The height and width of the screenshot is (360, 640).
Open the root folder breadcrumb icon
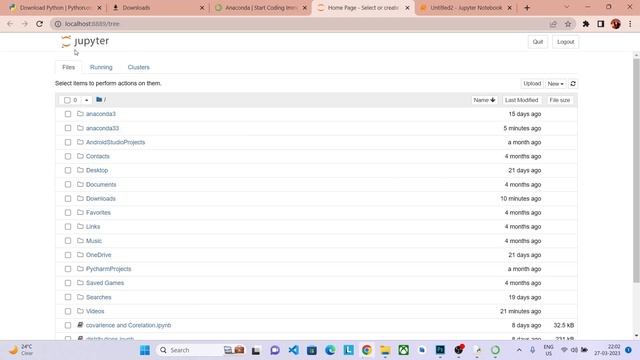tap(99, 100)
